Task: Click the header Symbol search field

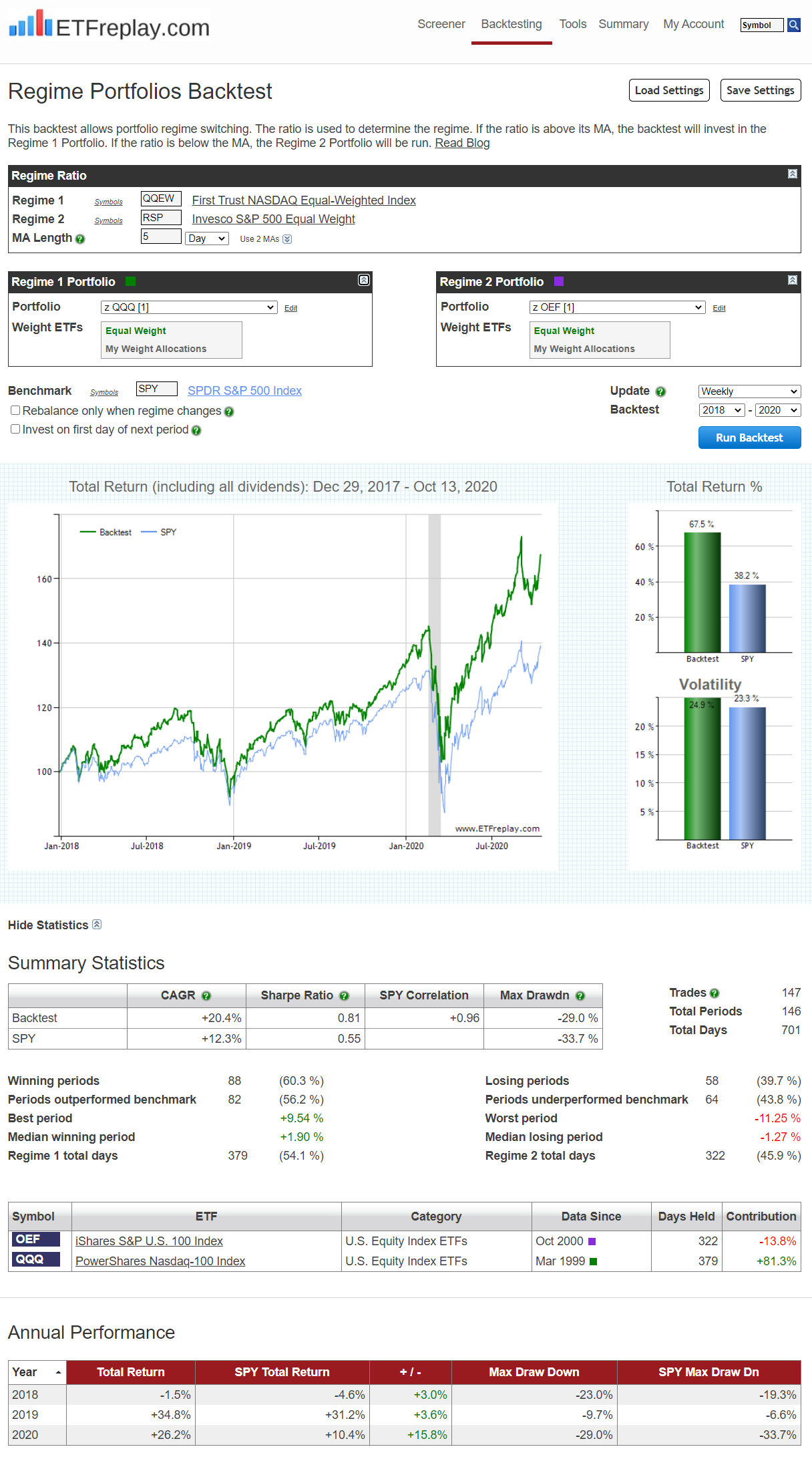Action: click(x=762, y=25)
